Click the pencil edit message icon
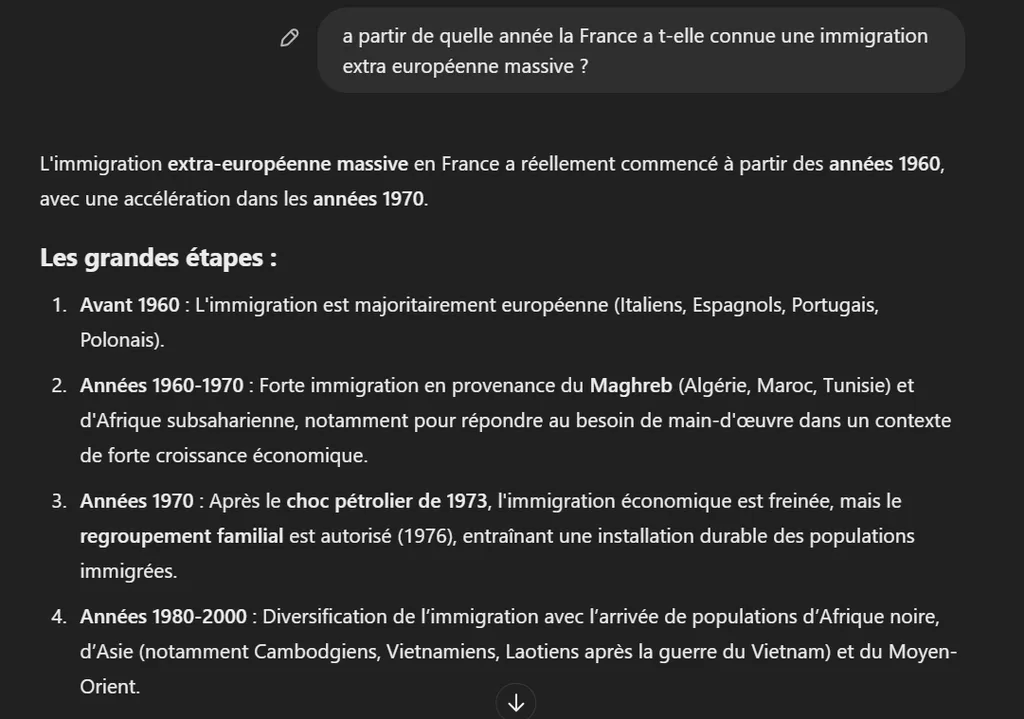The image size is (1024, 719). pos(289,38)
